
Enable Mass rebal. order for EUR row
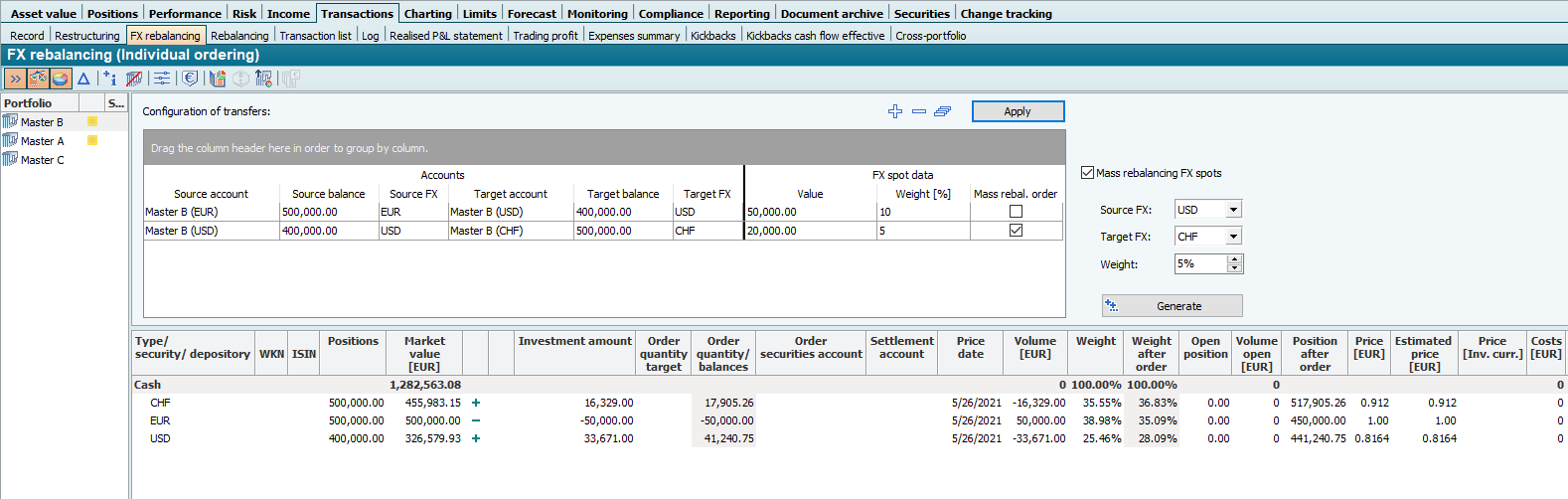tap(1016, 212)
